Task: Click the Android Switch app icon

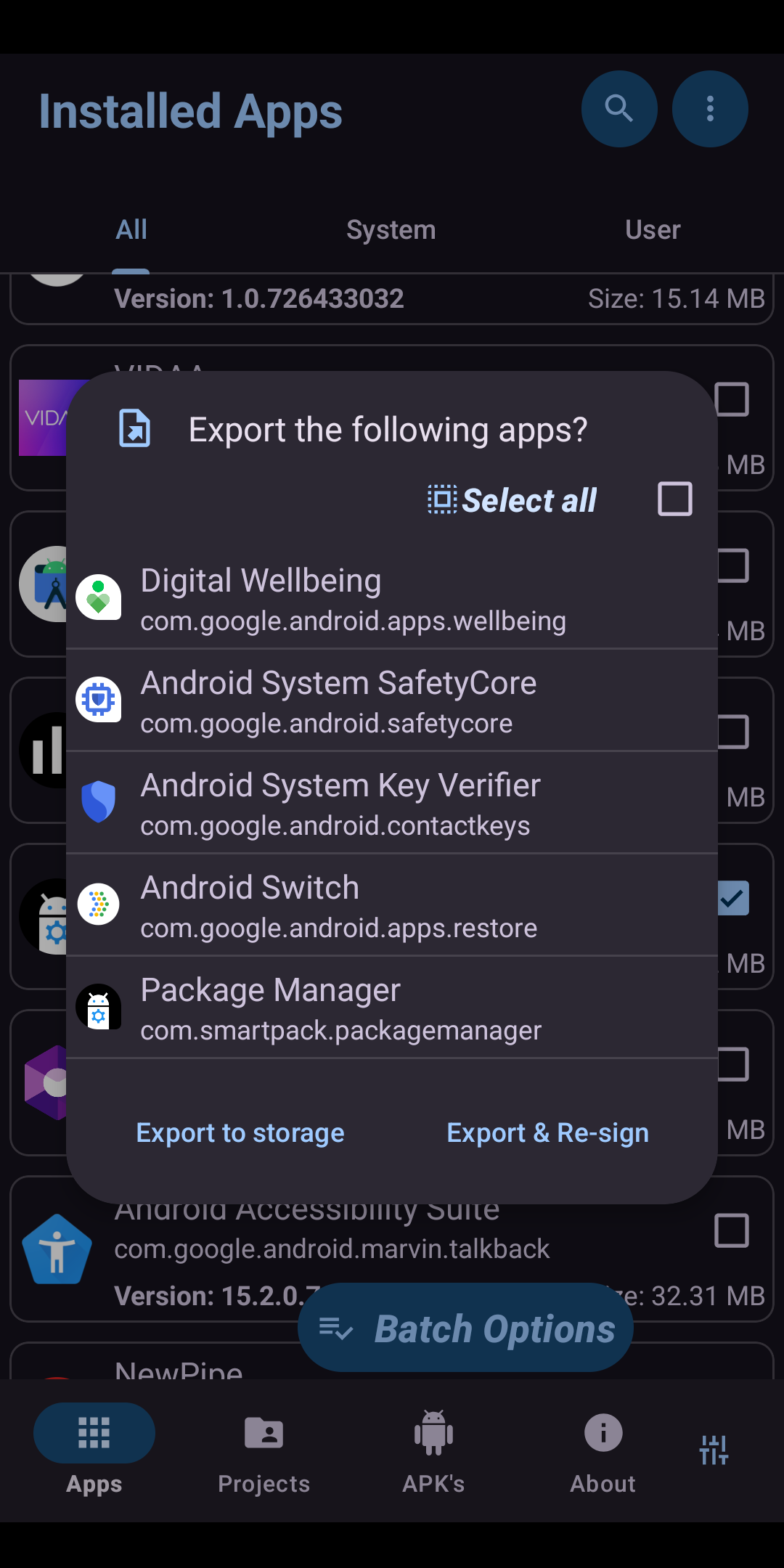Action: coord(99,905)
